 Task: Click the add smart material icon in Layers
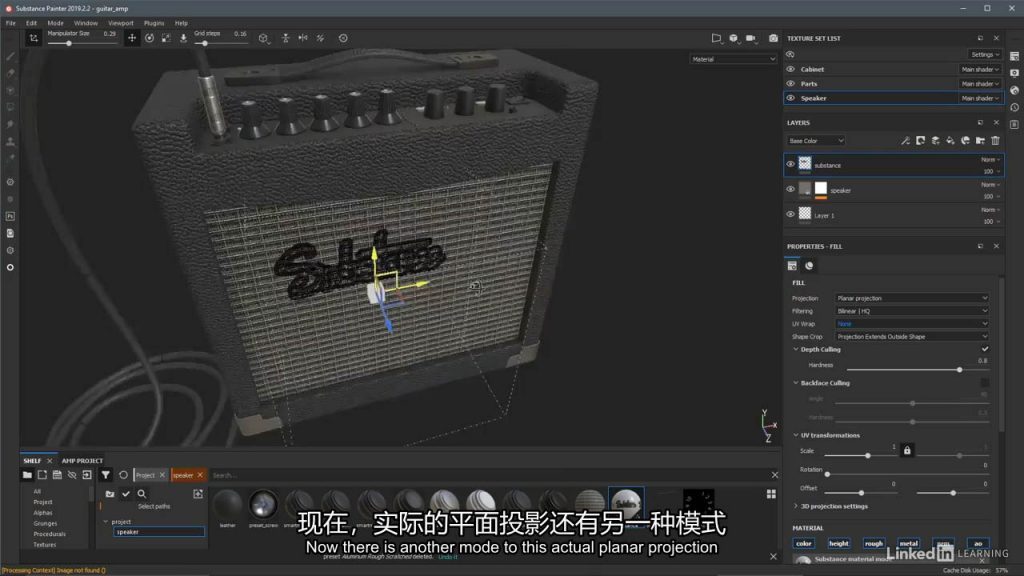pos(965,140)
